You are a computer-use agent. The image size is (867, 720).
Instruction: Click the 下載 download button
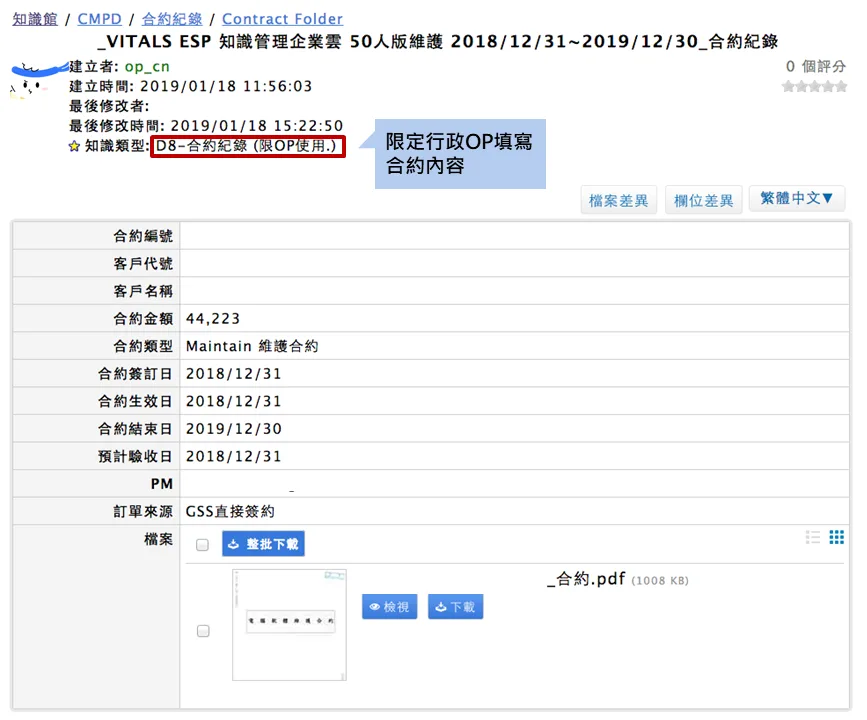[x=456, y=607]
